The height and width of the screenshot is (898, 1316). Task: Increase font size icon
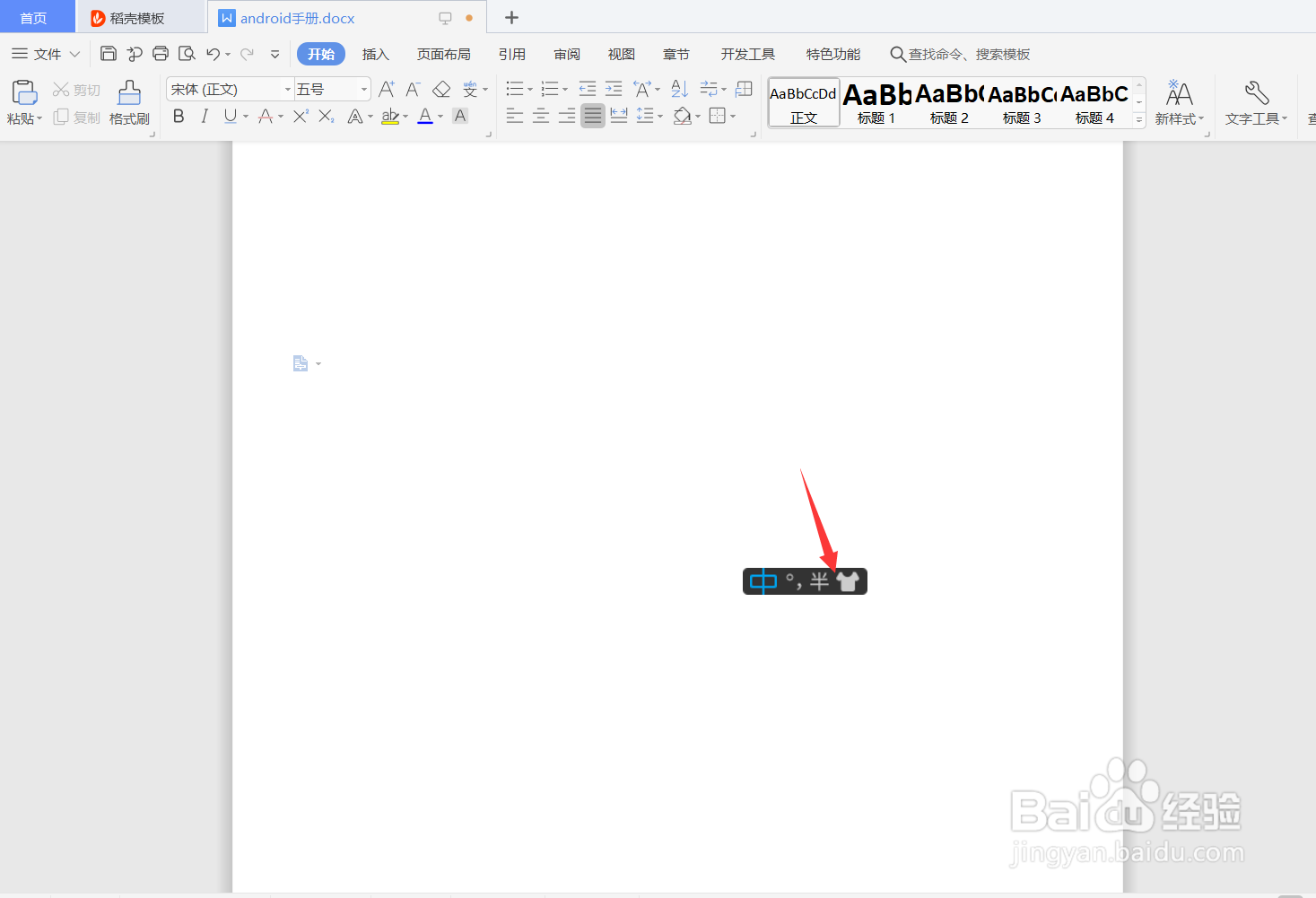coord(387,89)
